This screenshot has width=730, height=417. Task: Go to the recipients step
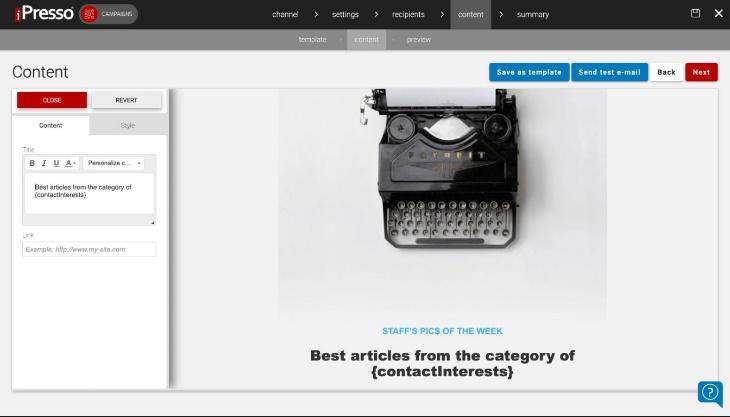click(408, 14)
